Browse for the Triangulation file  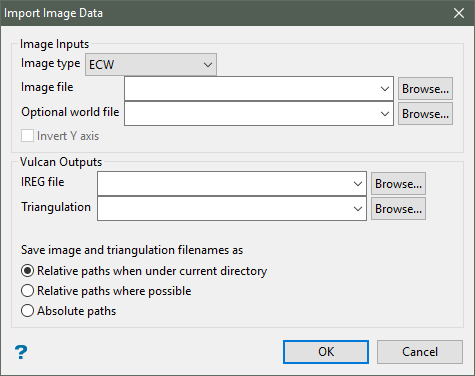(398, 209)
